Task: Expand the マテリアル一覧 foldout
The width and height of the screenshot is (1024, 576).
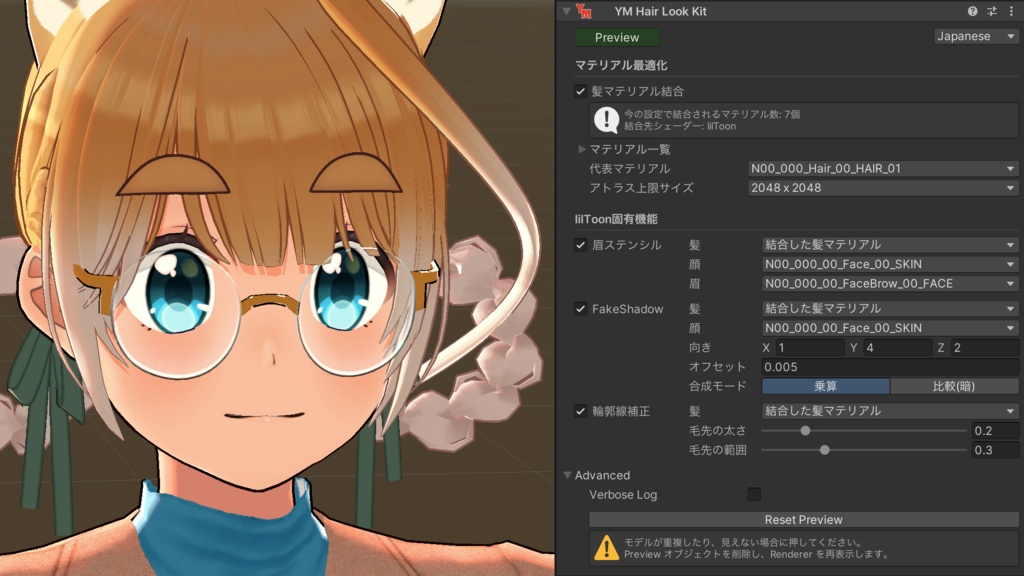Action: coord(581,150)
